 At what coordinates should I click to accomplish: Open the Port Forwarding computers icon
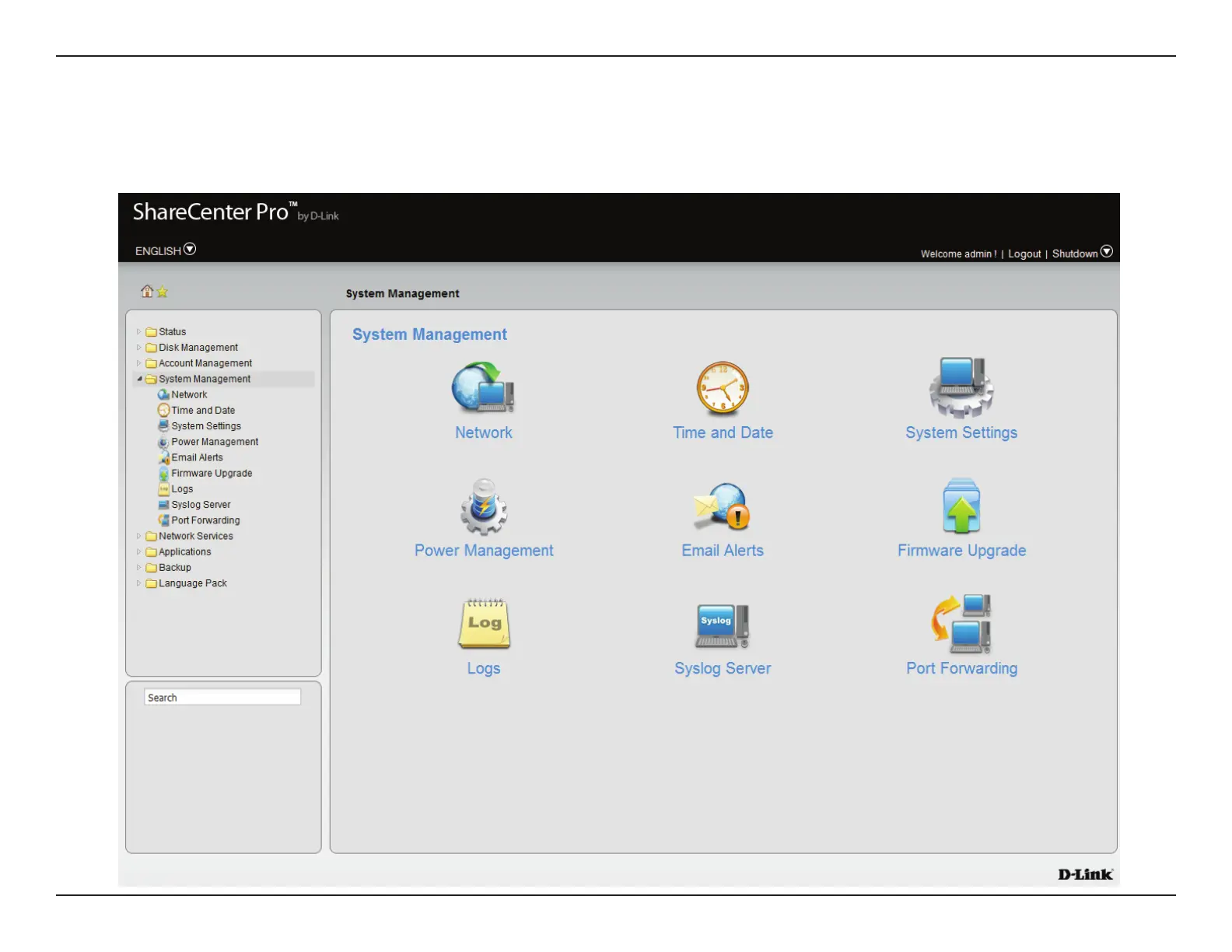pyautogui.click(x=961, y=624)
